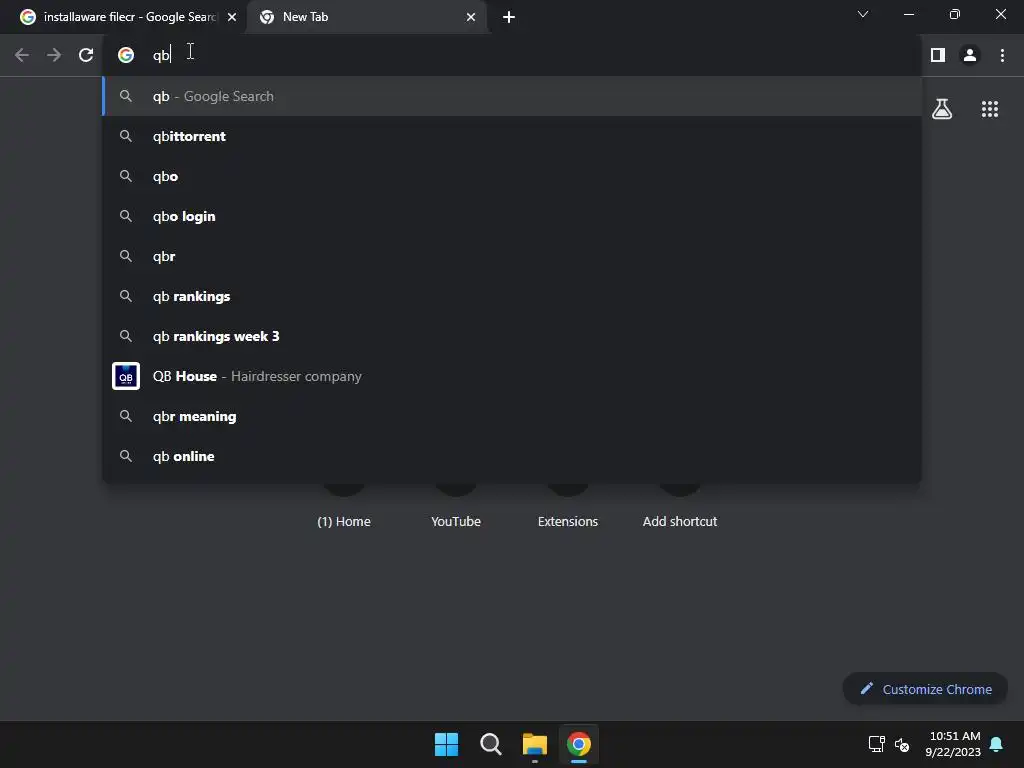Click the Chrome taskbar icon
1024x768 pixels.
[579, 744]
